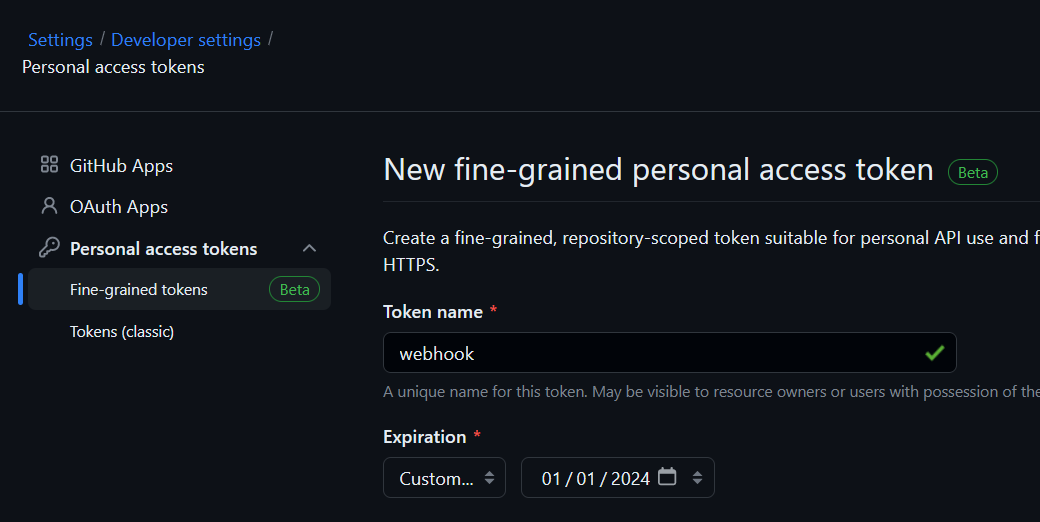Click the green checkmark in Token name field

click(935, 353)
